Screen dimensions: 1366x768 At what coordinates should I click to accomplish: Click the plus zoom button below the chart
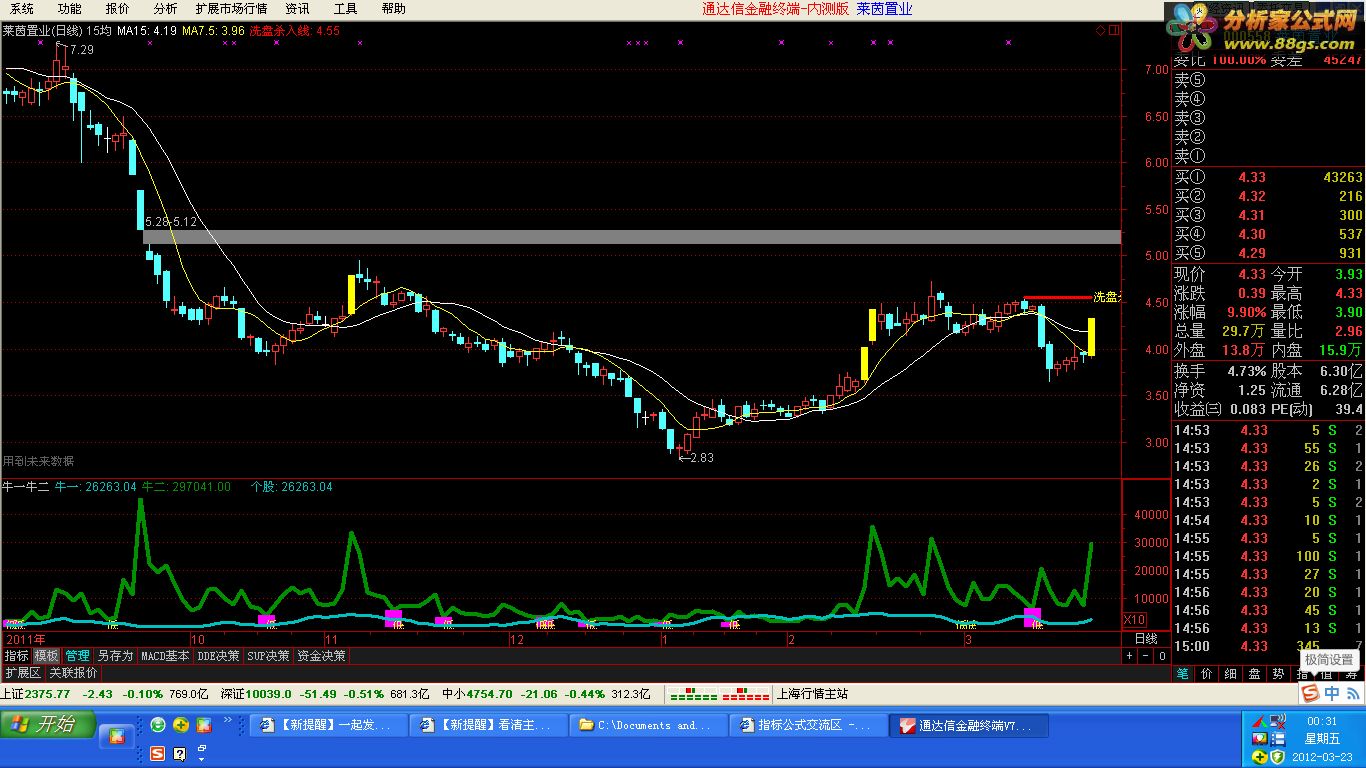(1129, 656)
